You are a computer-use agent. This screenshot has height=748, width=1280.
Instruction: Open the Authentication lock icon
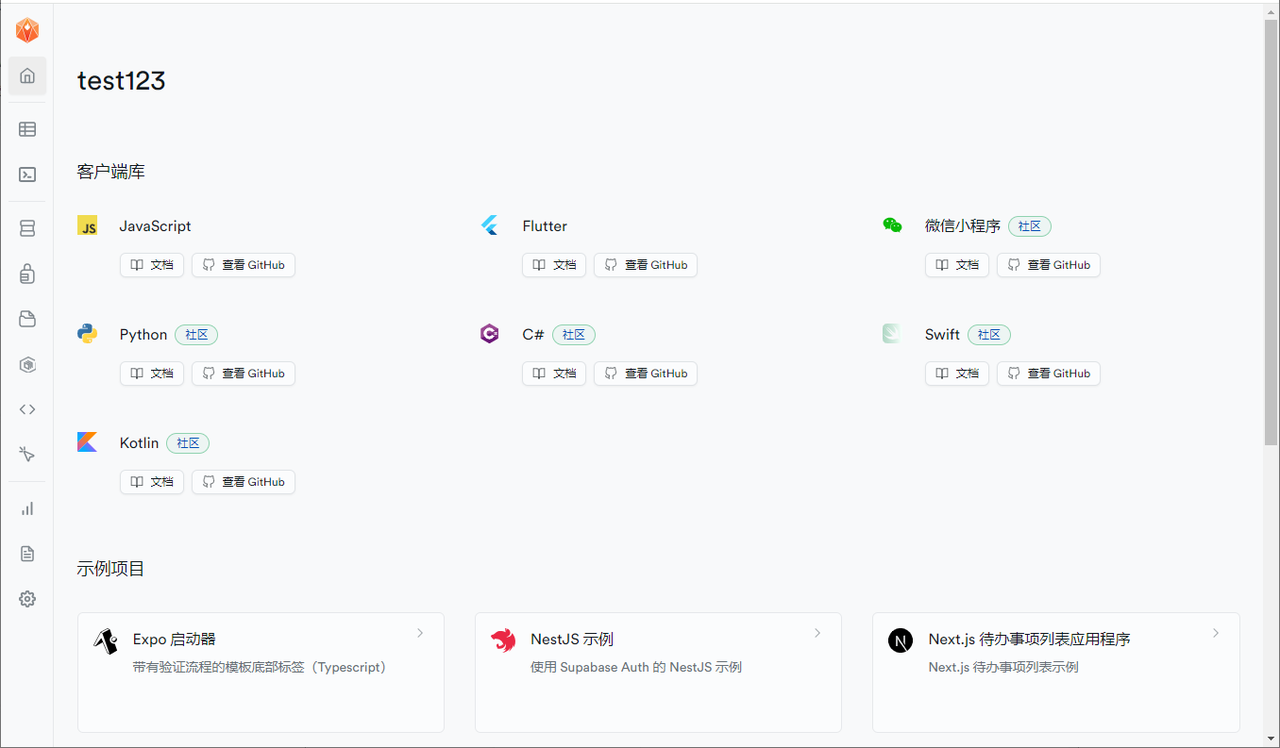(27, 274)
